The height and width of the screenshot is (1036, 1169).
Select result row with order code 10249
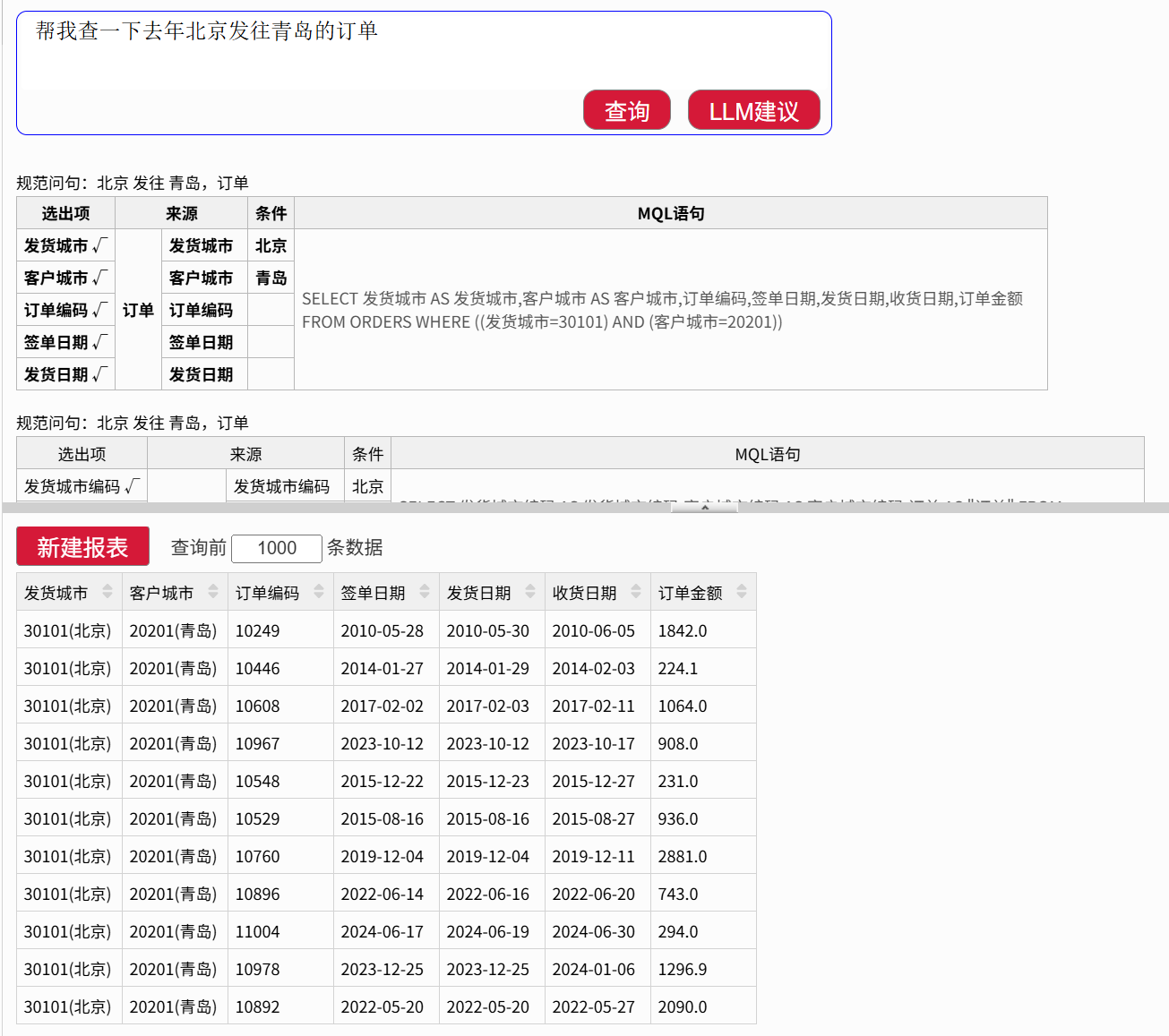click(x=257, y=631)
